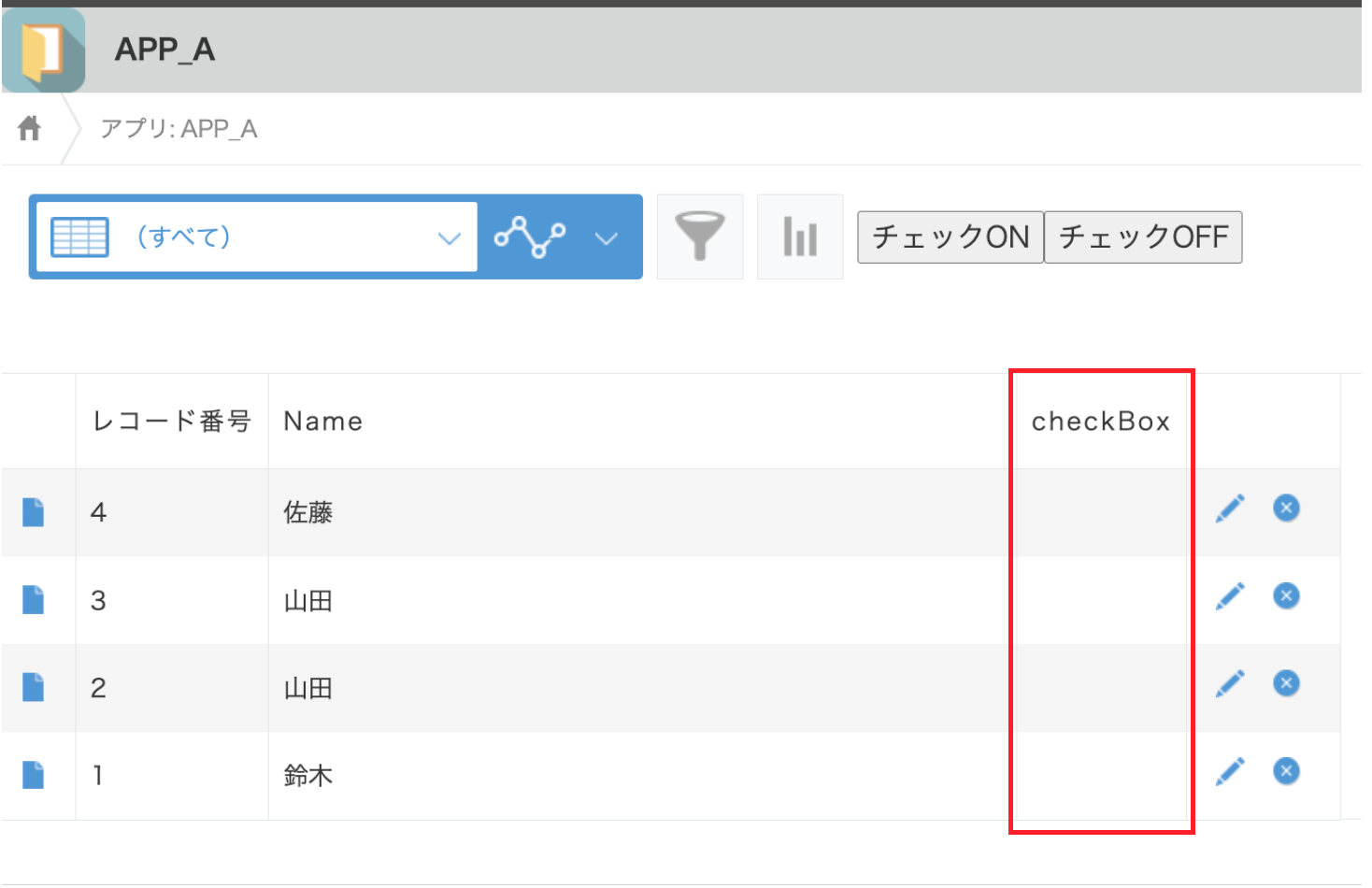The height and width of the screenshot is (888, 1372).
Task: Open the graph view icon
Action: 530,236
